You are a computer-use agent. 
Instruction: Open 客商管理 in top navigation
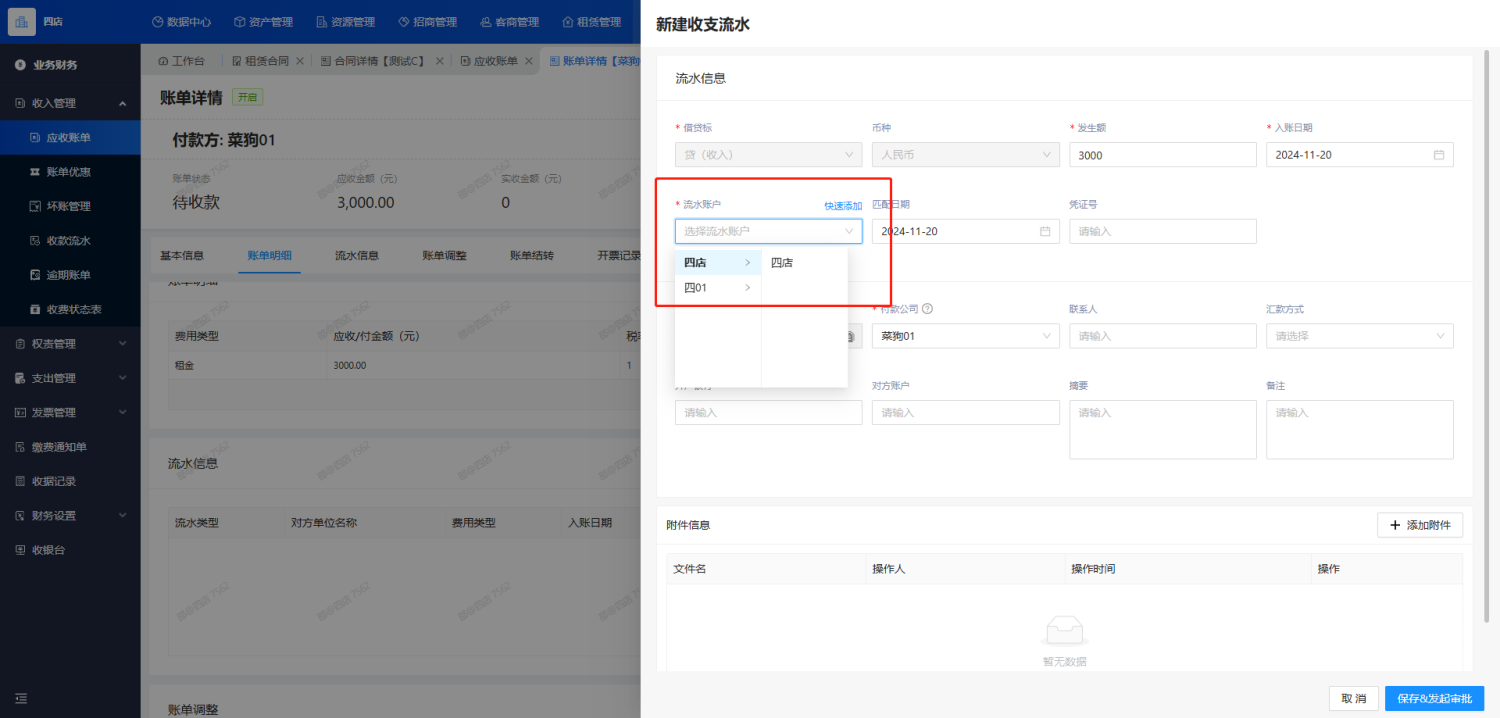(x=509, y=22)
